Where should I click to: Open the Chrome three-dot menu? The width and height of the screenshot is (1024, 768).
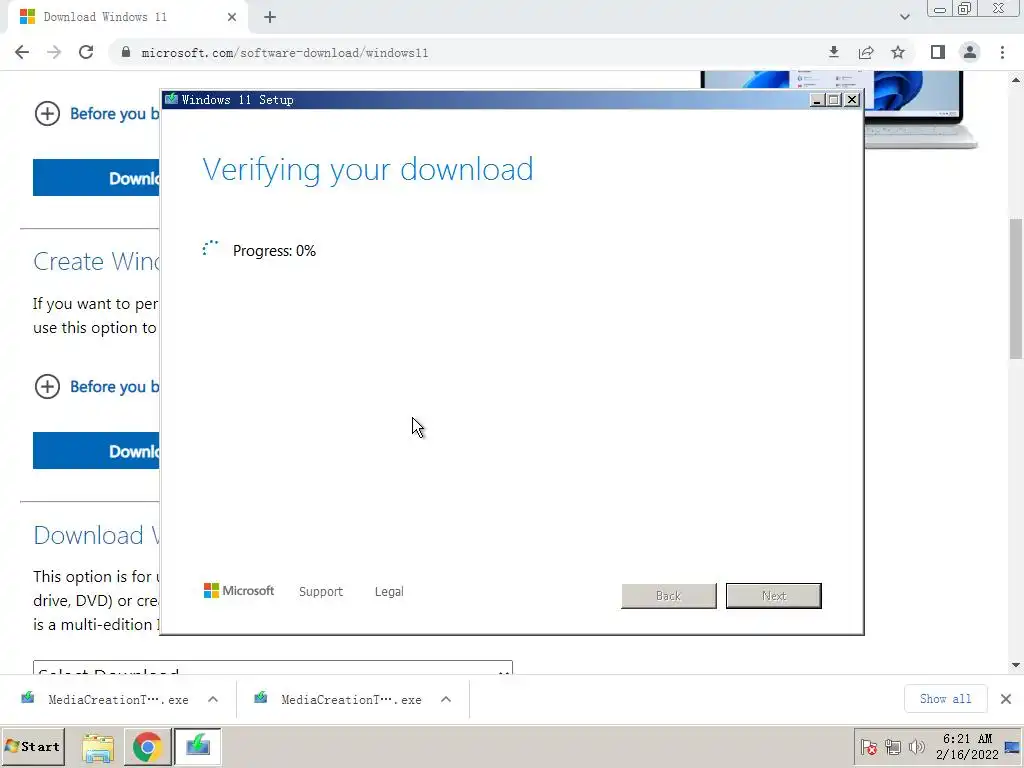1002,52
